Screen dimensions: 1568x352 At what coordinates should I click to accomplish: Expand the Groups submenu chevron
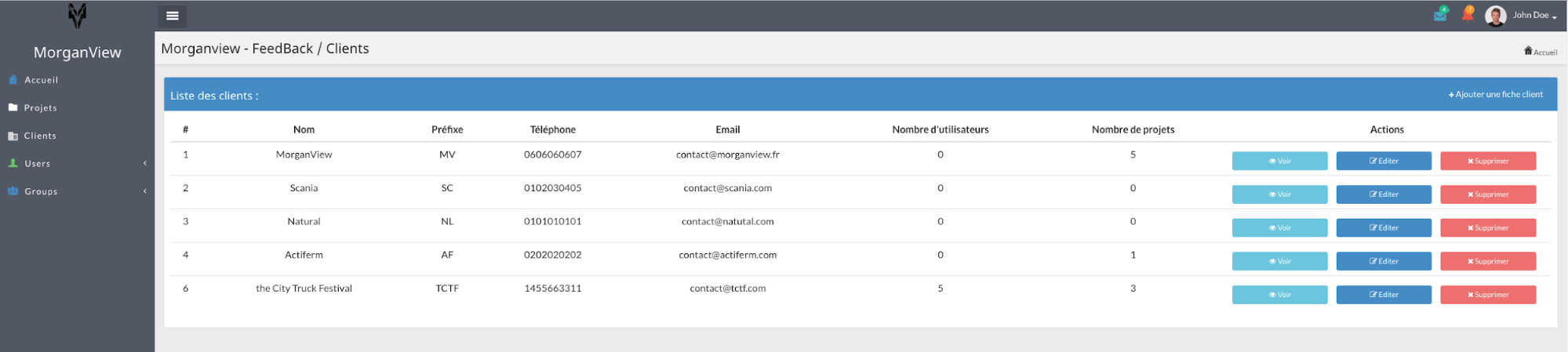[x=145, y=191]
